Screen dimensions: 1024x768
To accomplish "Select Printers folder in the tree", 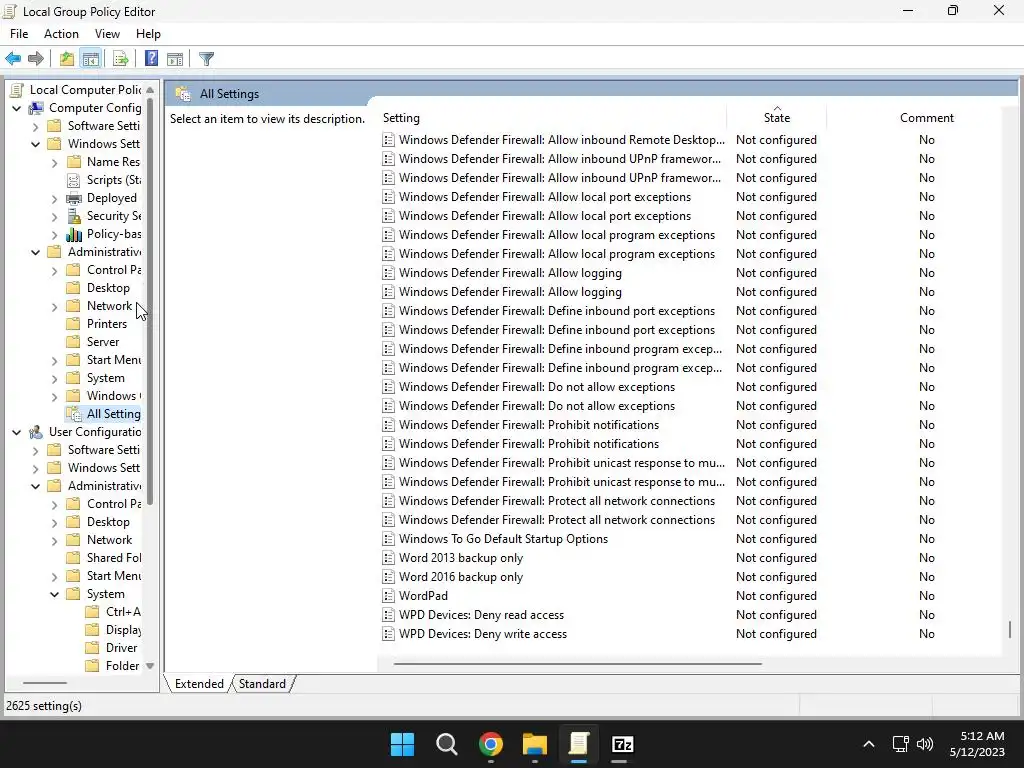I will (x=107, y=324).
